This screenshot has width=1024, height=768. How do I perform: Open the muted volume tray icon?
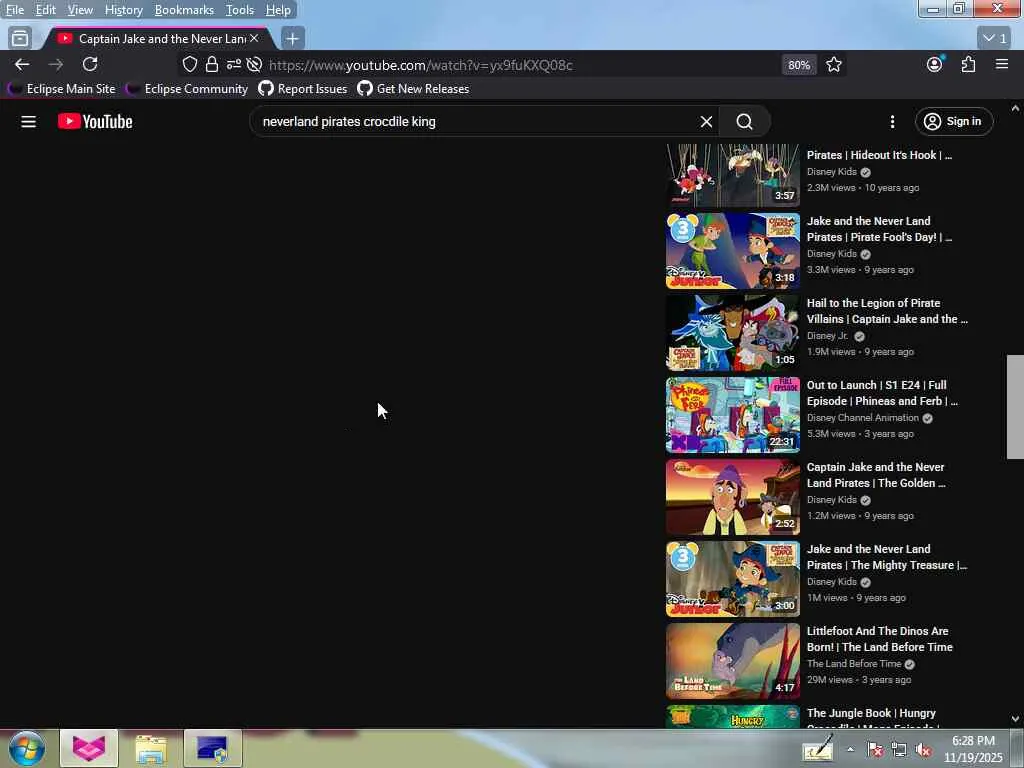923,750
